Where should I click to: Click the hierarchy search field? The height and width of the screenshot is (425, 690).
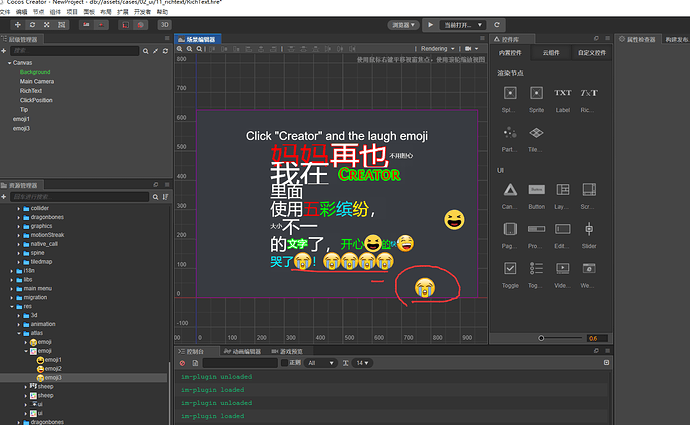coord(74,51)
